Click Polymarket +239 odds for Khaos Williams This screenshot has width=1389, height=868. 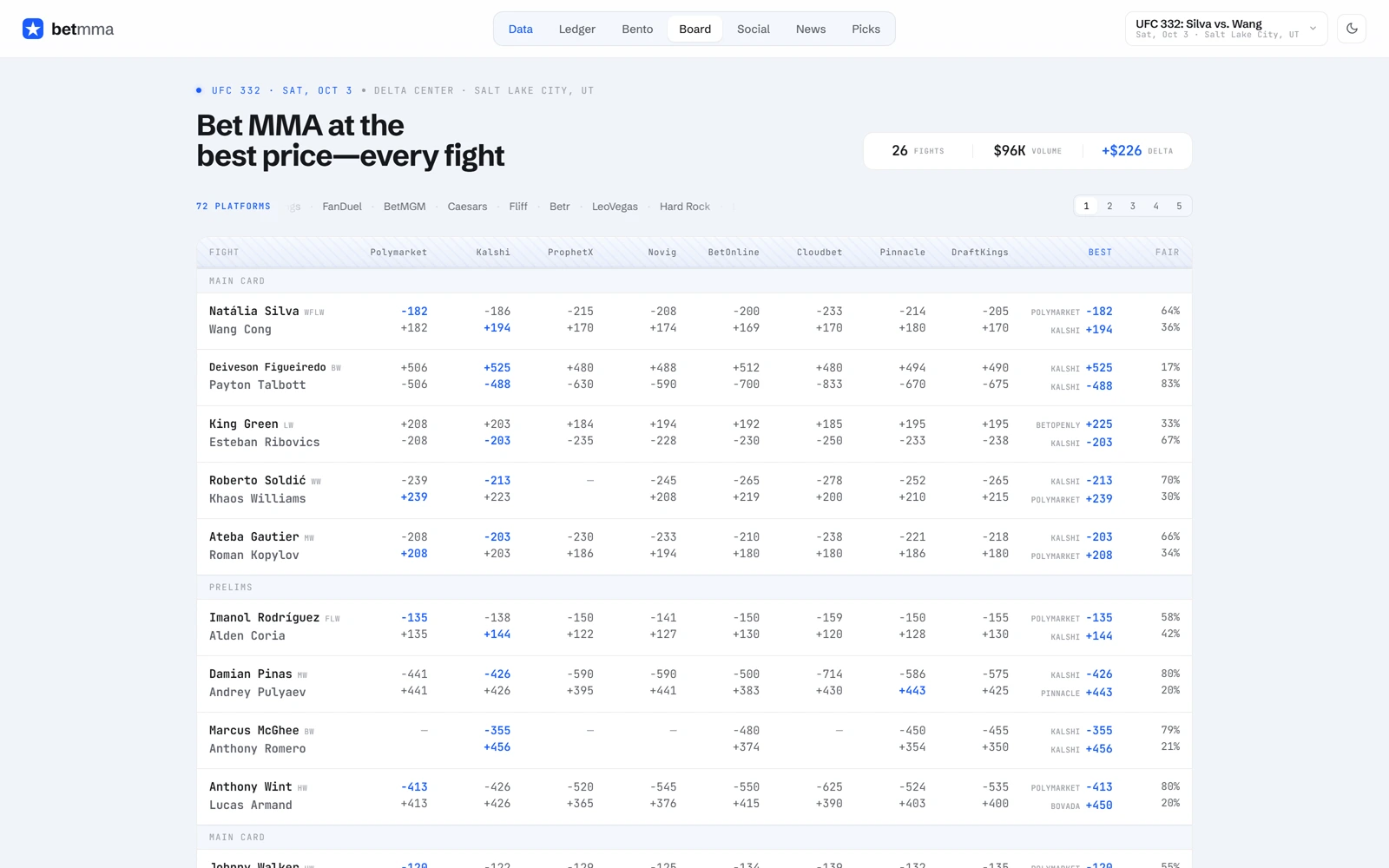[414, 497]
